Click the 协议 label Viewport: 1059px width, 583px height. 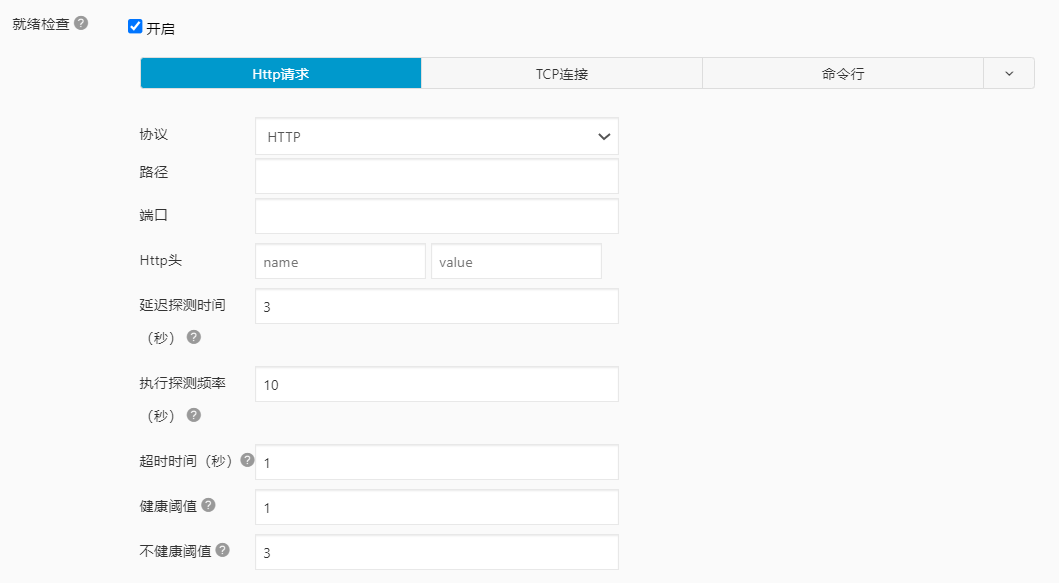tap(154, 134)
